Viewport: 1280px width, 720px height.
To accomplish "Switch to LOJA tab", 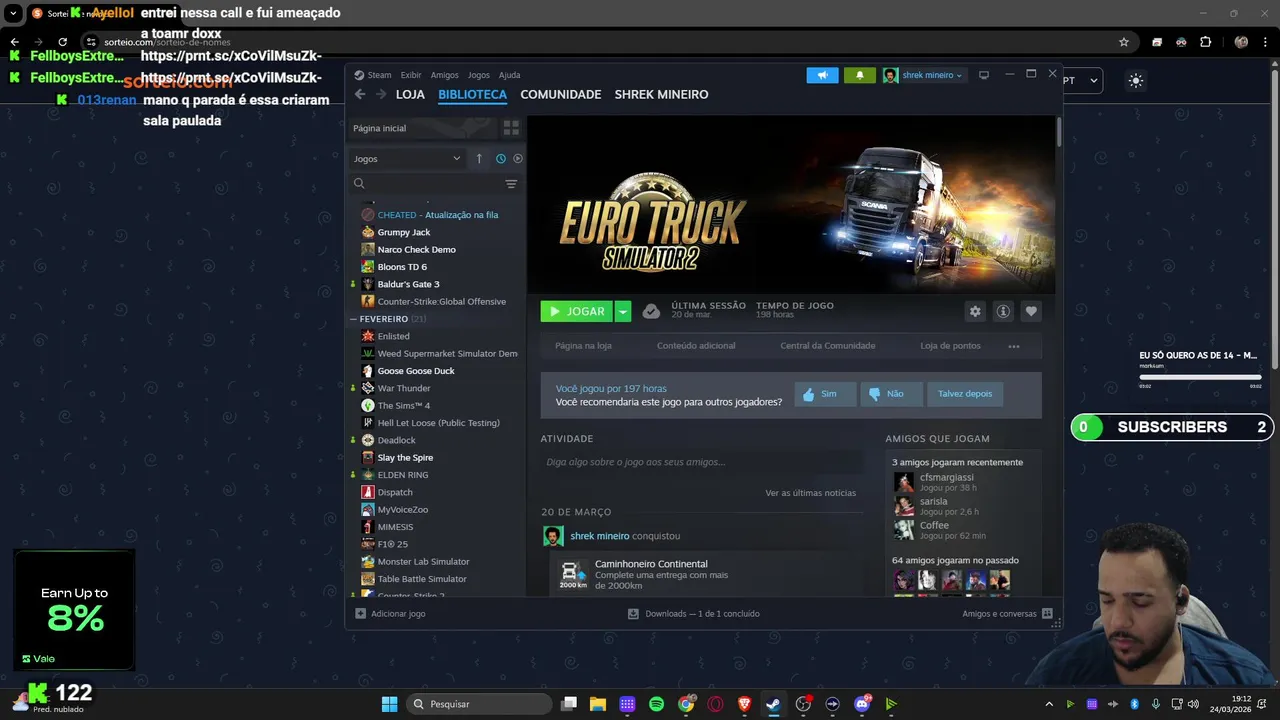I will click(410, 94).
